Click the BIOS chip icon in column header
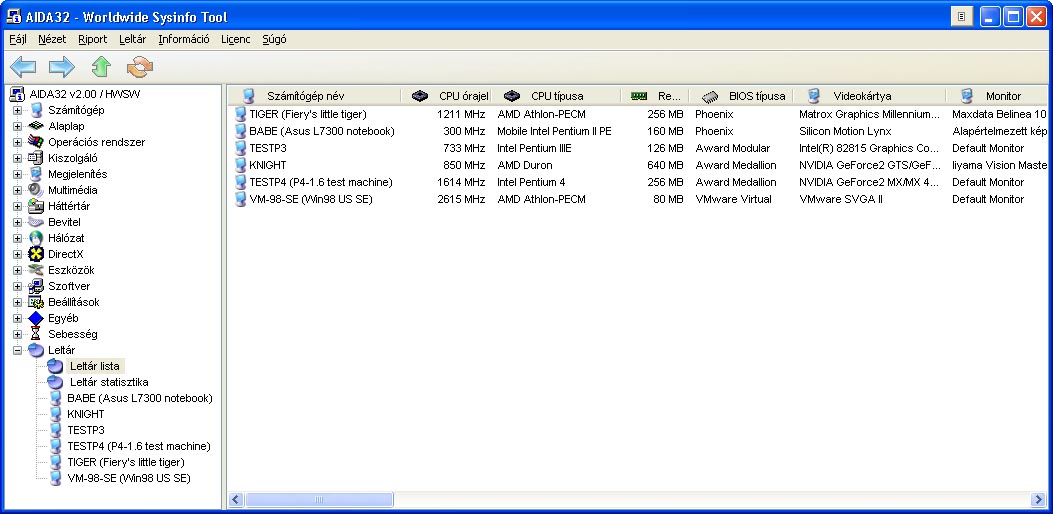Viewport: 1053px width, 514px height. [710, 96]
